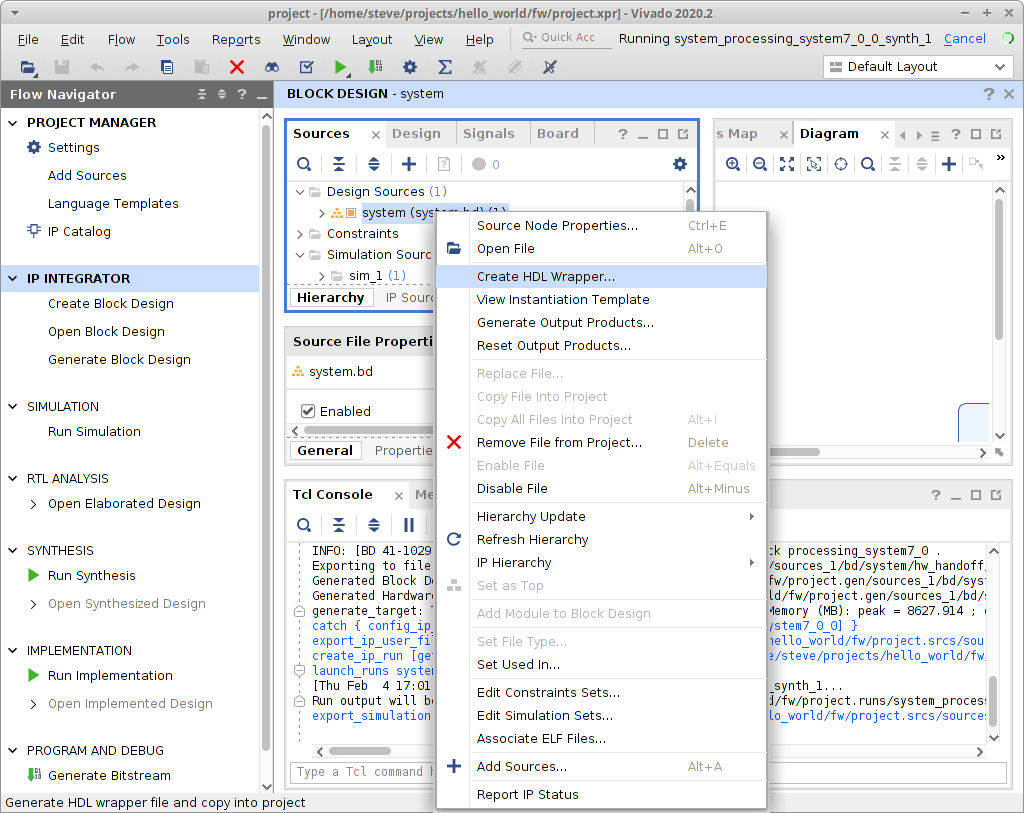
Task: Collapse the PROJECT MANAGER section
Action: click(14, 122)
